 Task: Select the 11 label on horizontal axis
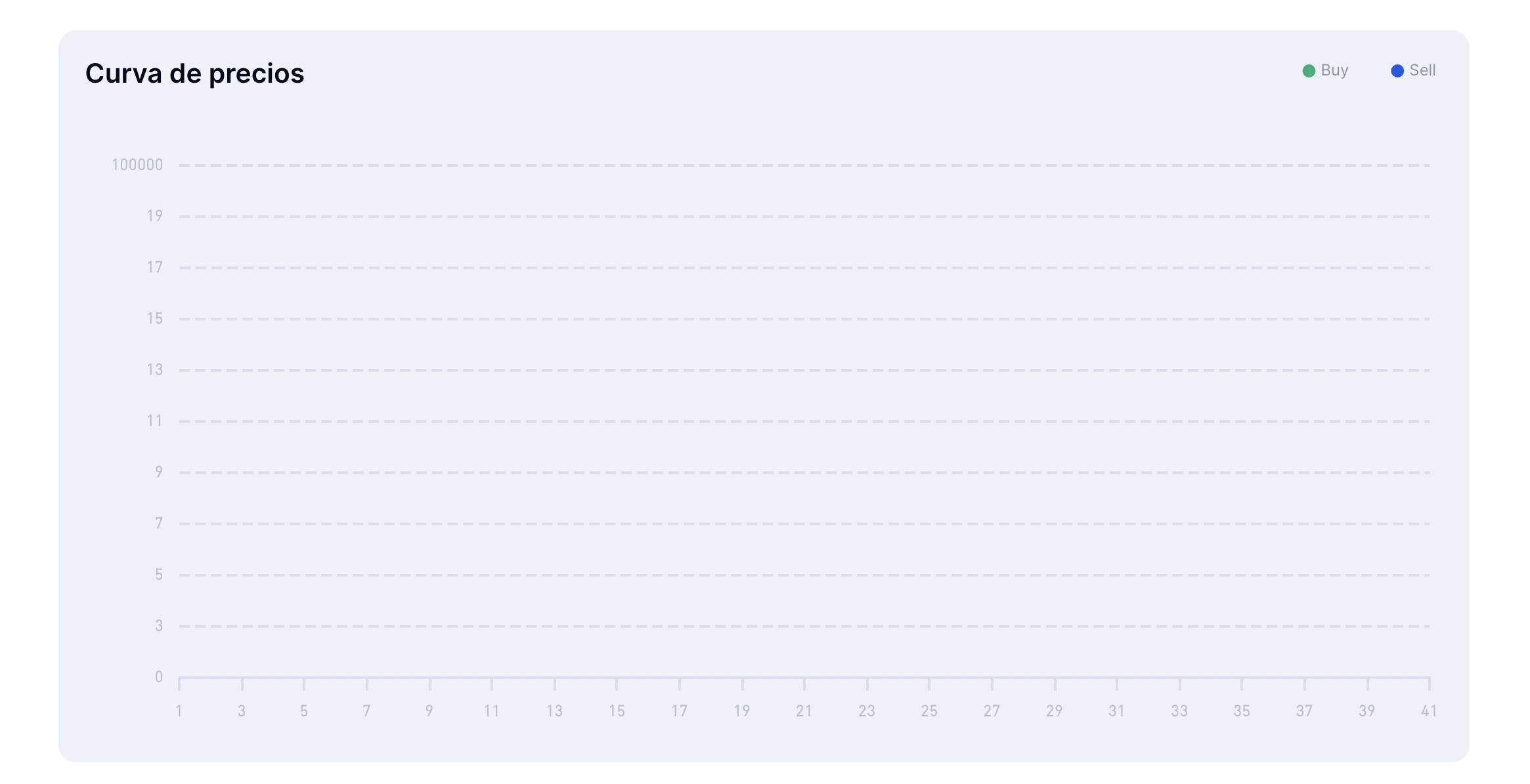click(491, 711)
